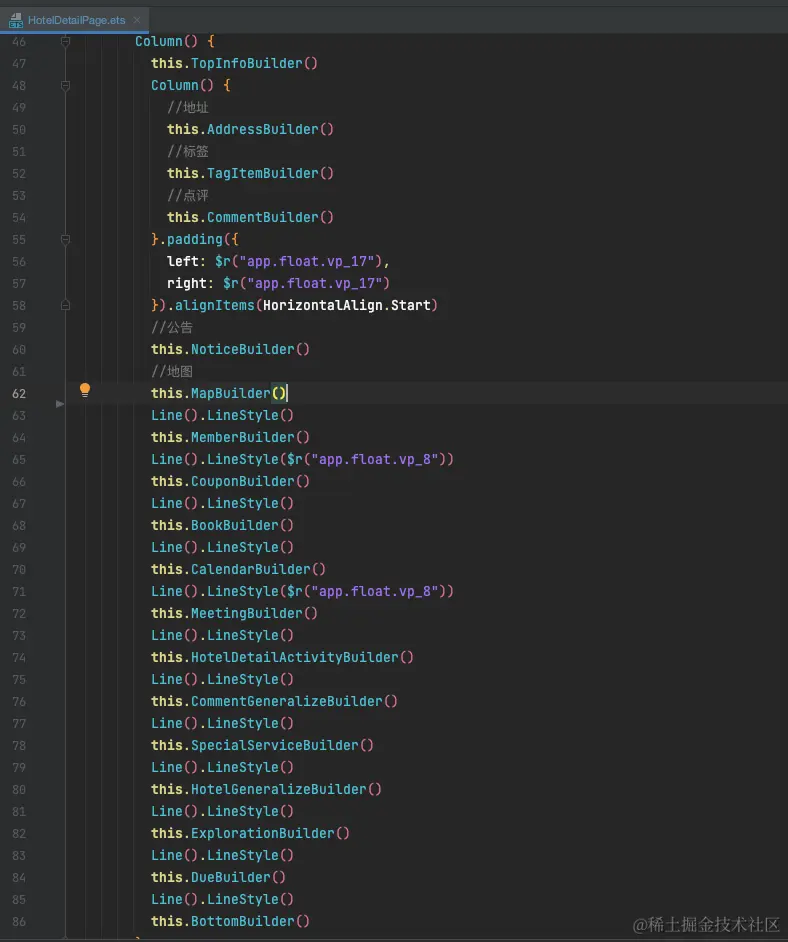Image resolution: width=788 pixels, height=942 pixels.
Task: Close the HotelDetailPage.ets tab
Action: coord(137,20)
